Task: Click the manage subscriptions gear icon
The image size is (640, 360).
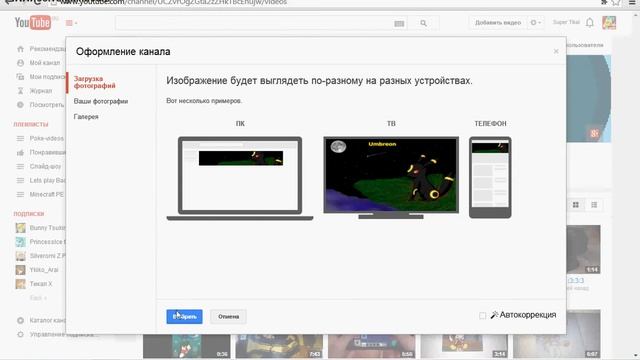Action: pyautogui.click(x=20, y=334)
